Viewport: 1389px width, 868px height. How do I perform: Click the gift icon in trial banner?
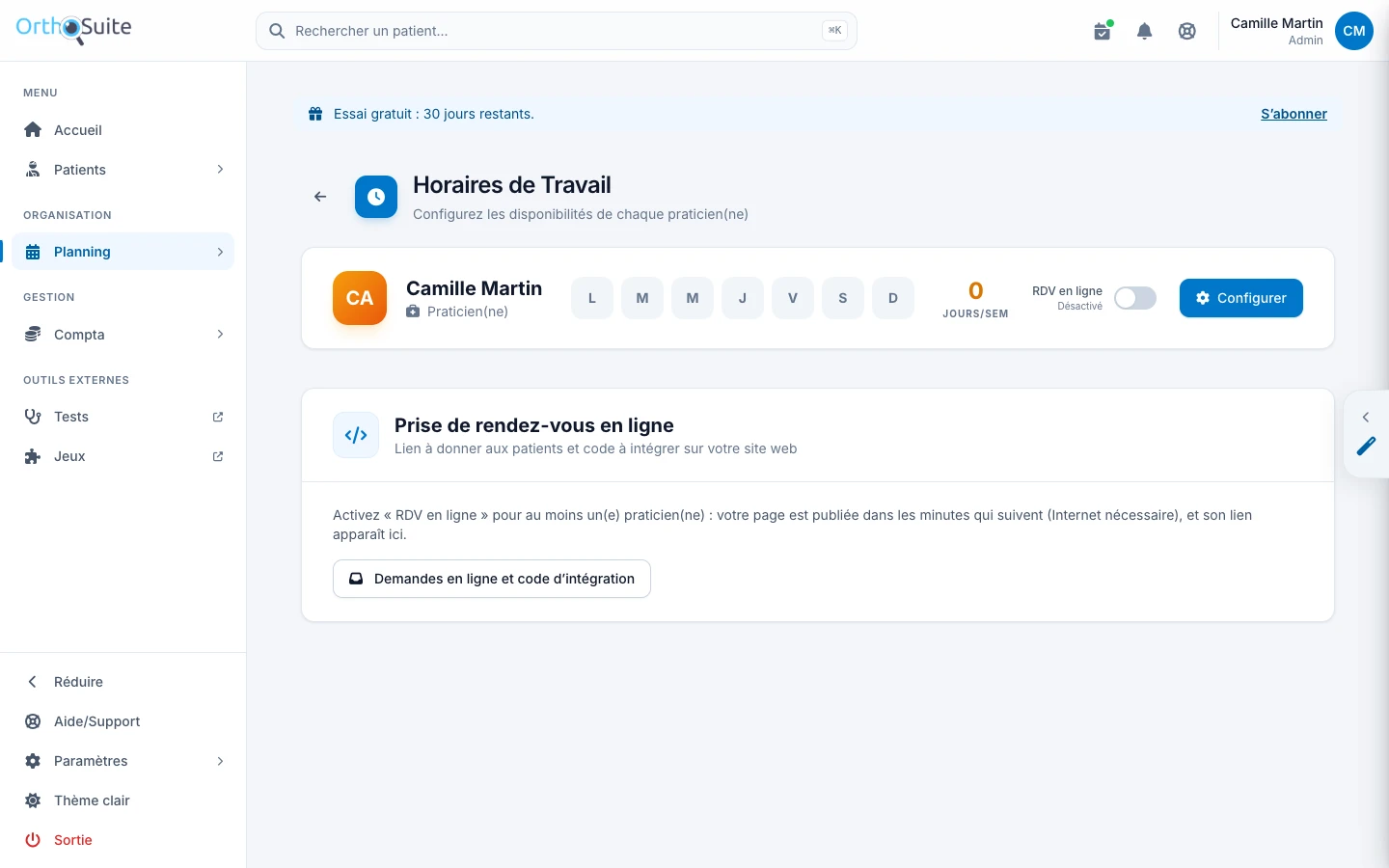[x=315, y=114]
